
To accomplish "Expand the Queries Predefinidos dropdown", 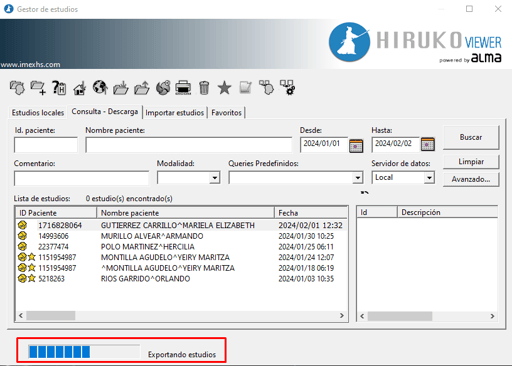I will [x=357, y=178].
